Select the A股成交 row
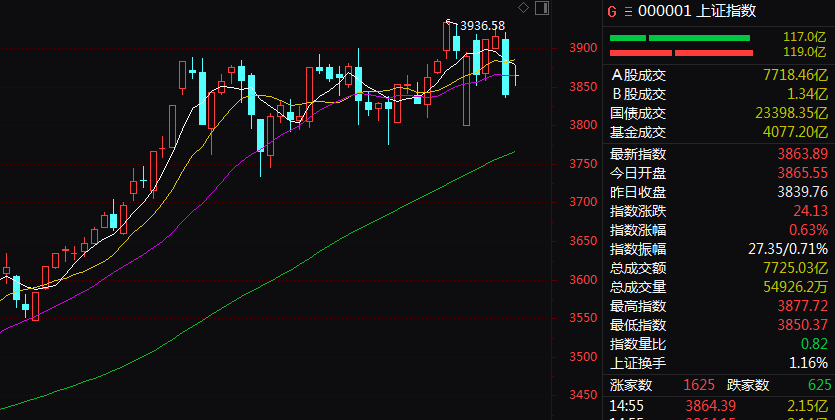 (x=718, y=75)
